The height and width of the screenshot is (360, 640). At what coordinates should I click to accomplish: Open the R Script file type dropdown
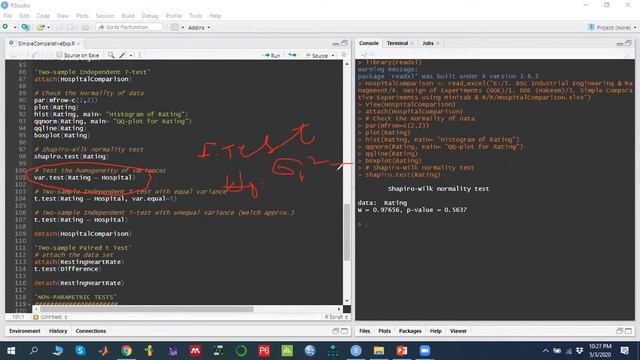(x=336, y=317)
